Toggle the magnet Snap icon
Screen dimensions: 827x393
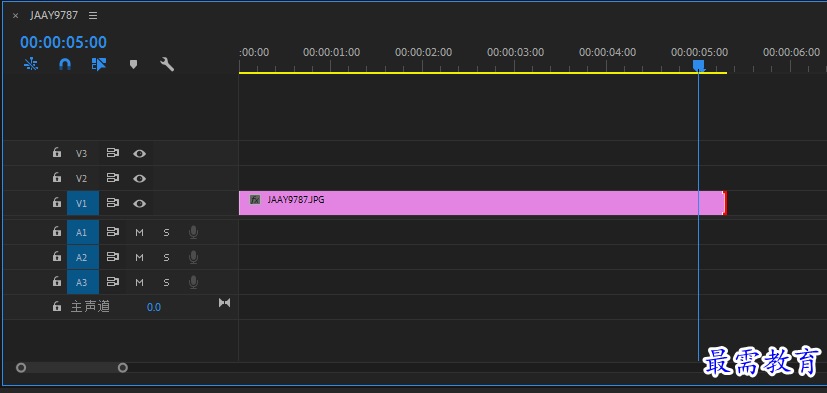(64, 64)
